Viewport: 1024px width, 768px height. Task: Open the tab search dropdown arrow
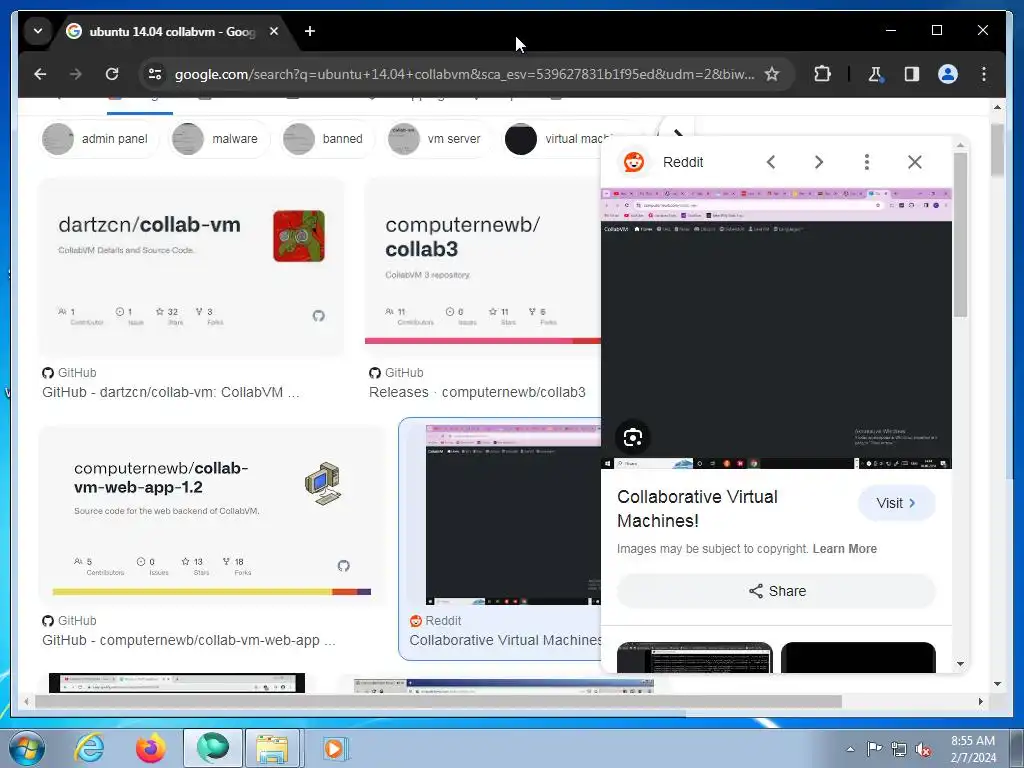[38, 31]
